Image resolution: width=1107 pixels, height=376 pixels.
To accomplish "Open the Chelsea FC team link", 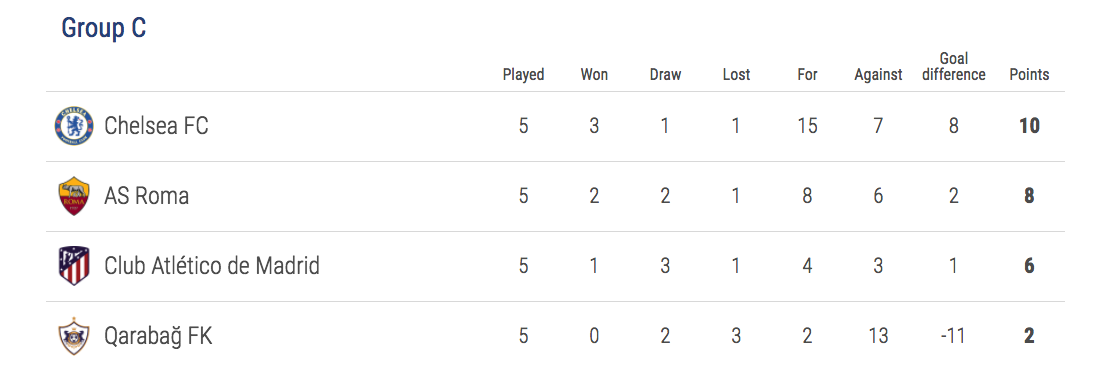I will [x=156, y=126].
